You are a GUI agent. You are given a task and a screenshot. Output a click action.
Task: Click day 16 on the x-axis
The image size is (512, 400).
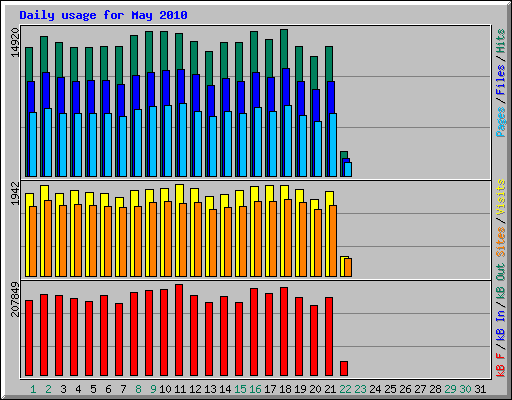pyautogui.click(x=255, y=389)
